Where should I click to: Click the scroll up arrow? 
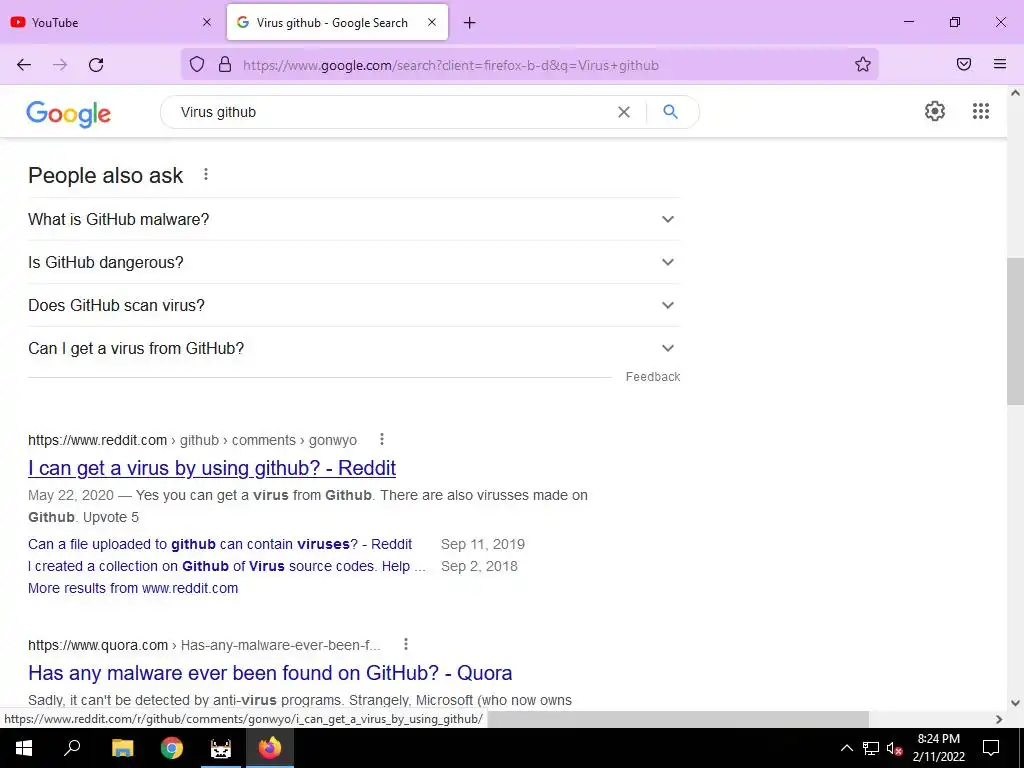coord(1015,93)
